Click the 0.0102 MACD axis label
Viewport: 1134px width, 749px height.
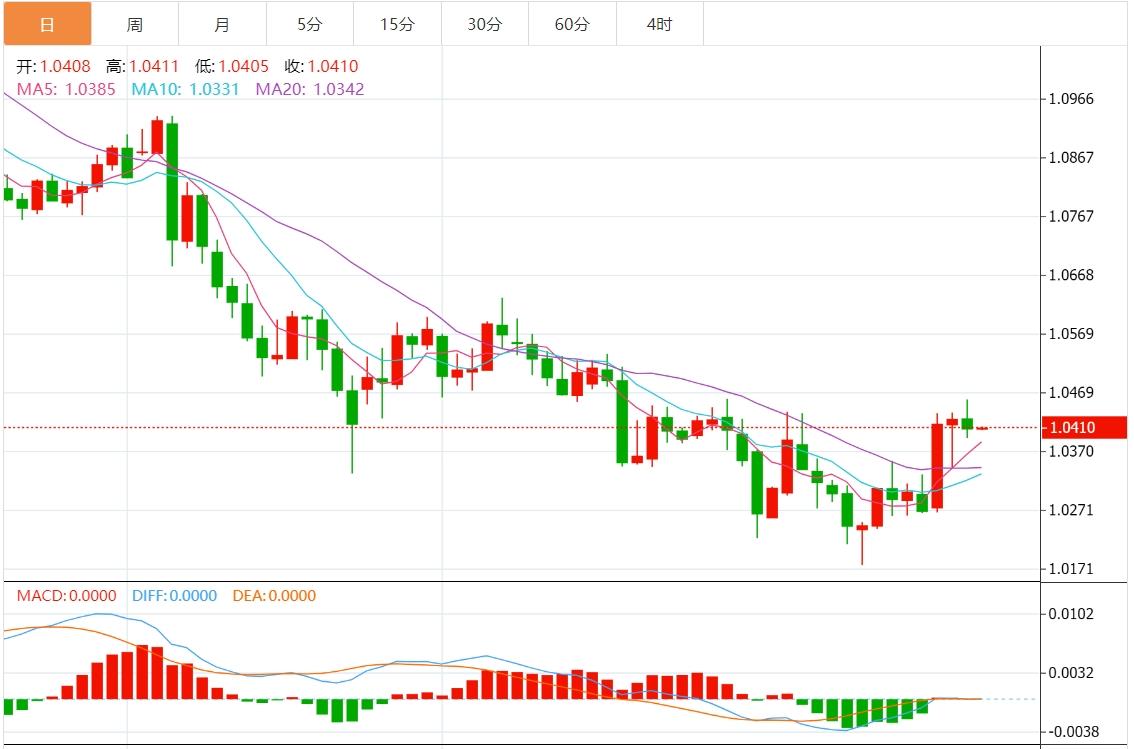pyautogui.click(x=1070, y=614)
